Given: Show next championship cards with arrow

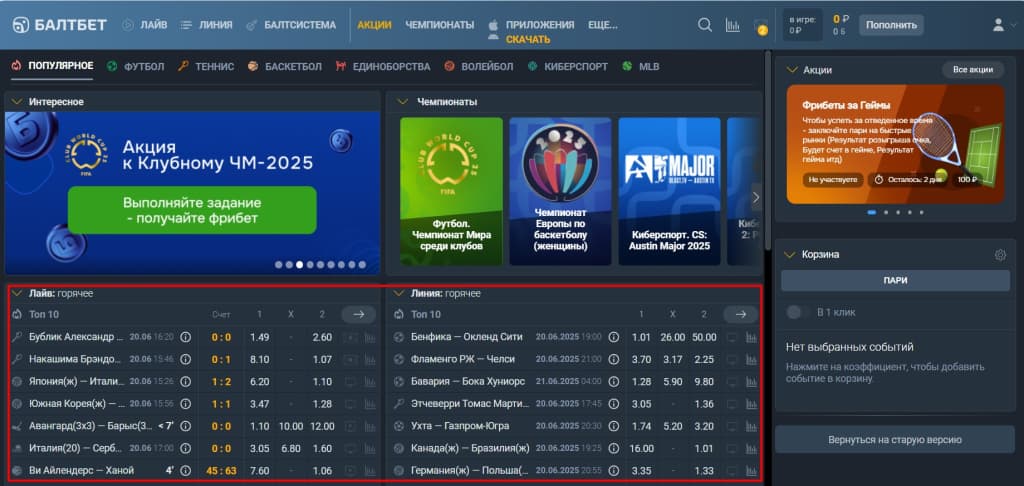Looking at the screenshot, I should (x=756, y=197).
